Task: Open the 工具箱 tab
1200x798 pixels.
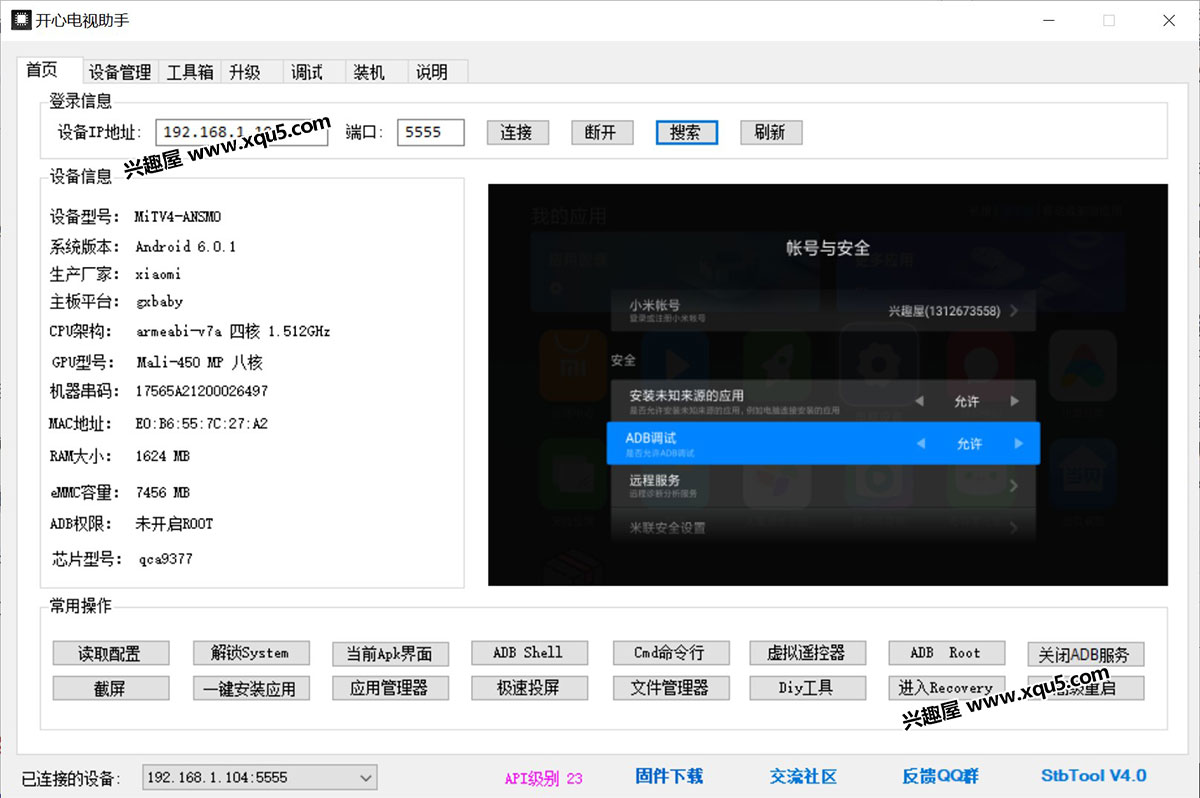Action: [190, 72]
